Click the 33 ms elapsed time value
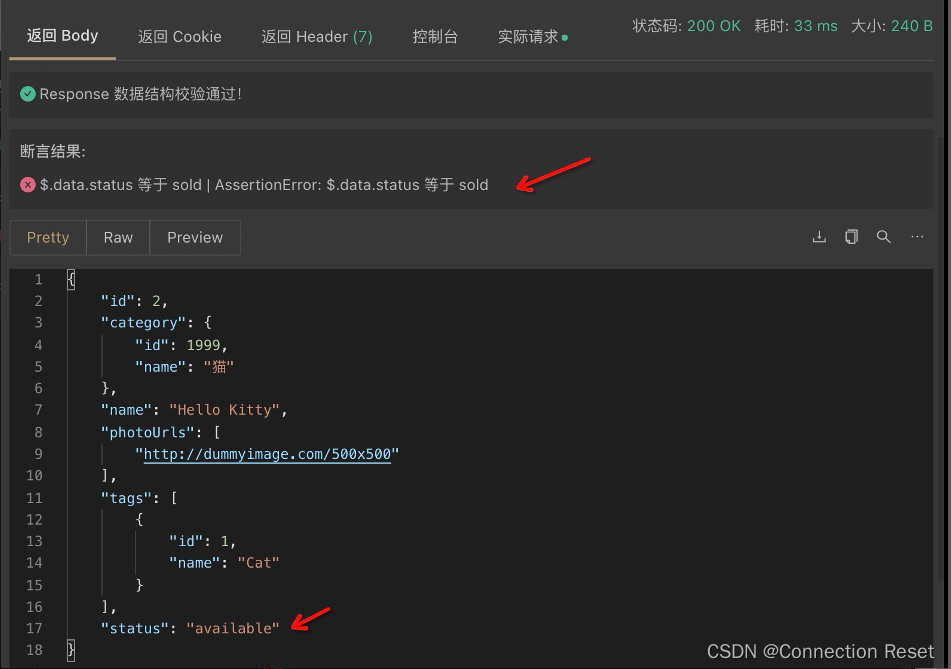 [816, 26]
